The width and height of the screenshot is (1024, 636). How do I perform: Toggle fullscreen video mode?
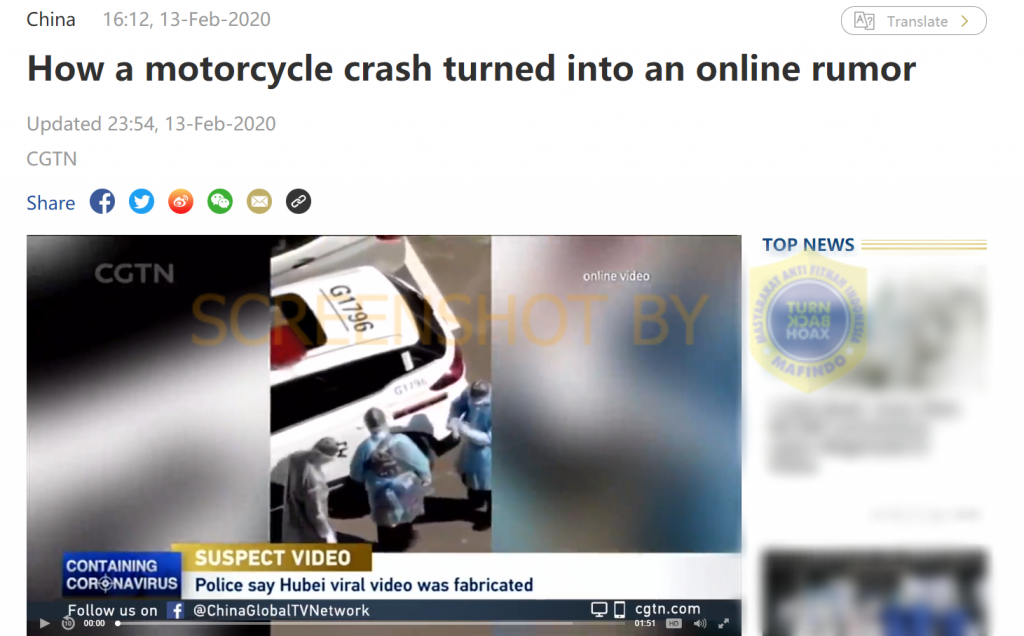coord(724,624)
